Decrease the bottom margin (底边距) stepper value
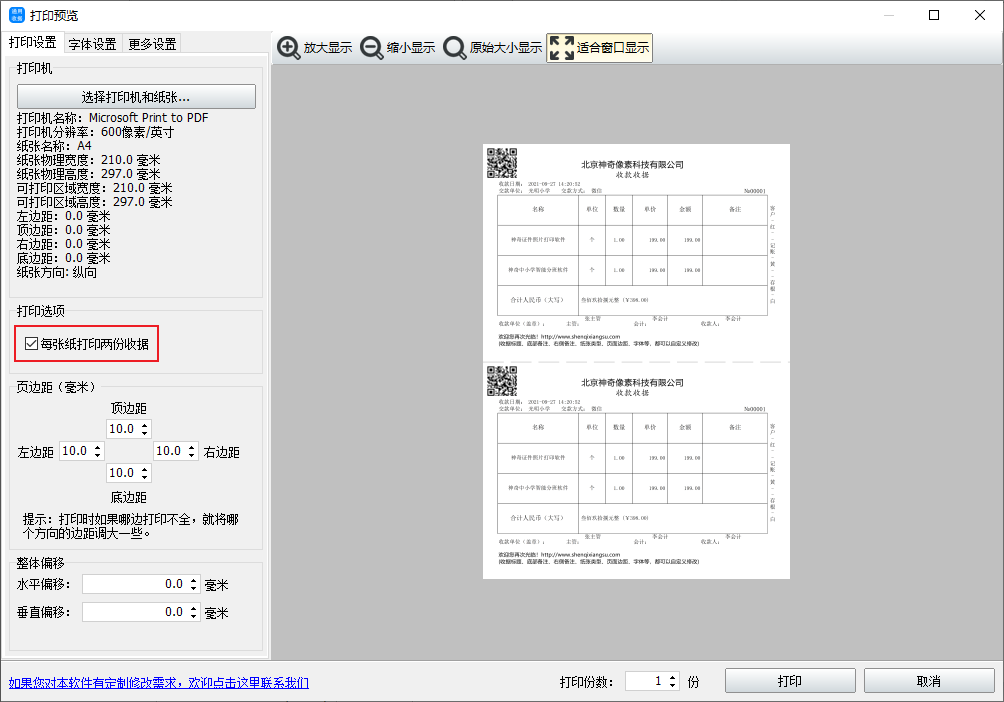Image resolution: width=1004 pixels, height=702 pixels. point(145,477)
